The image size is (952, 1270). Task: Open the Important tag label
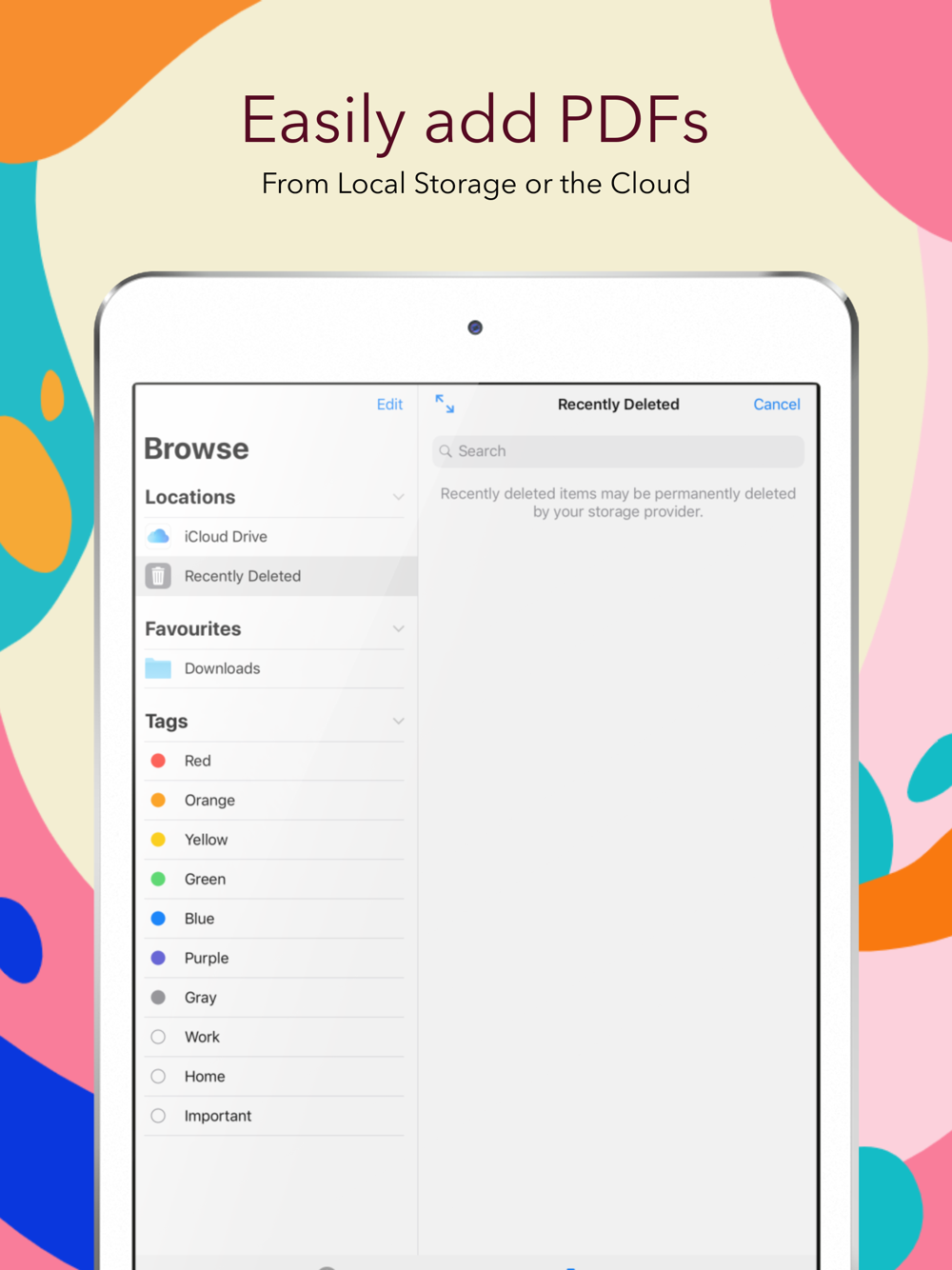[x=218, y=1116]
